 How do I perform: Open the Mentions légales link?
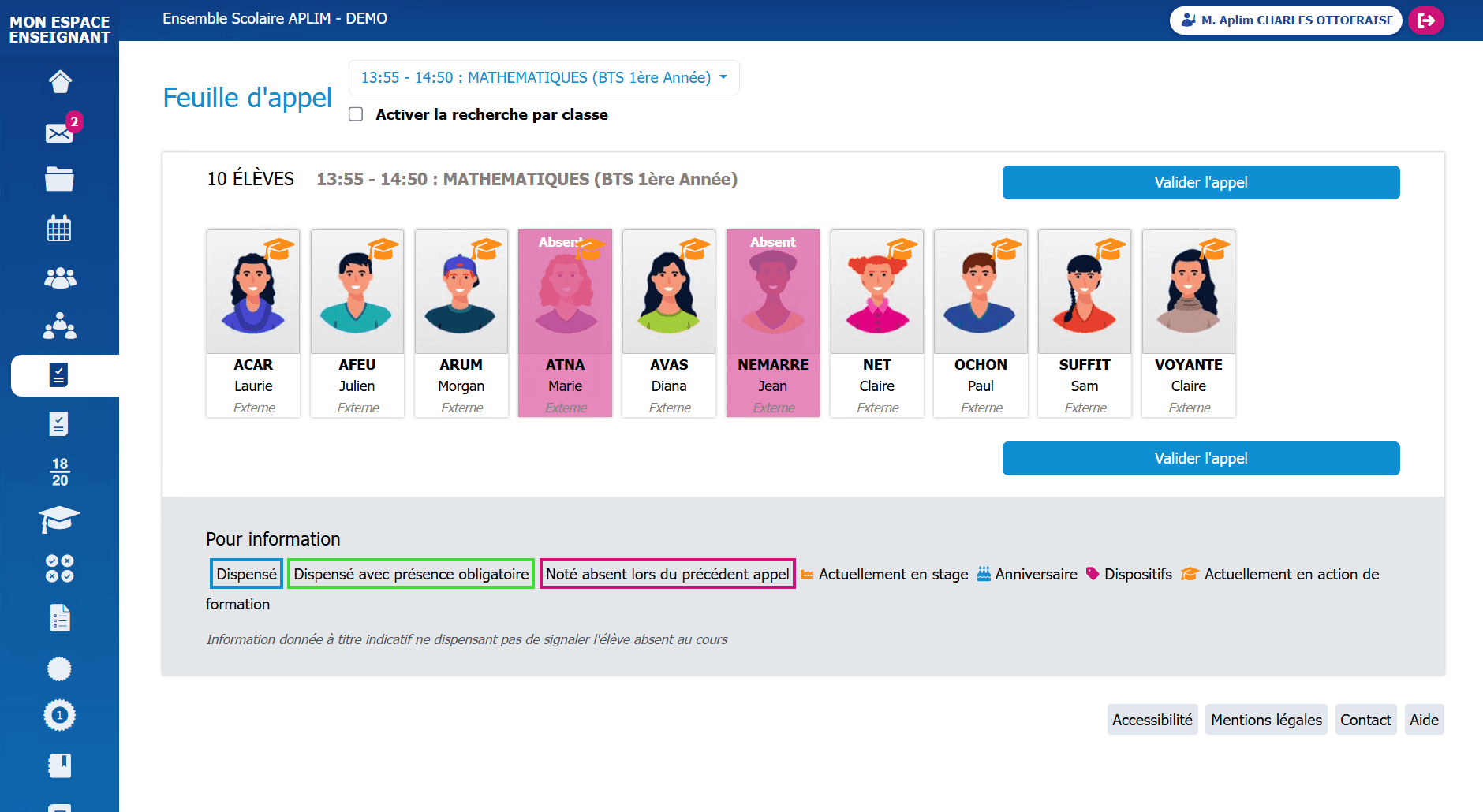(x=1265, y=720)
